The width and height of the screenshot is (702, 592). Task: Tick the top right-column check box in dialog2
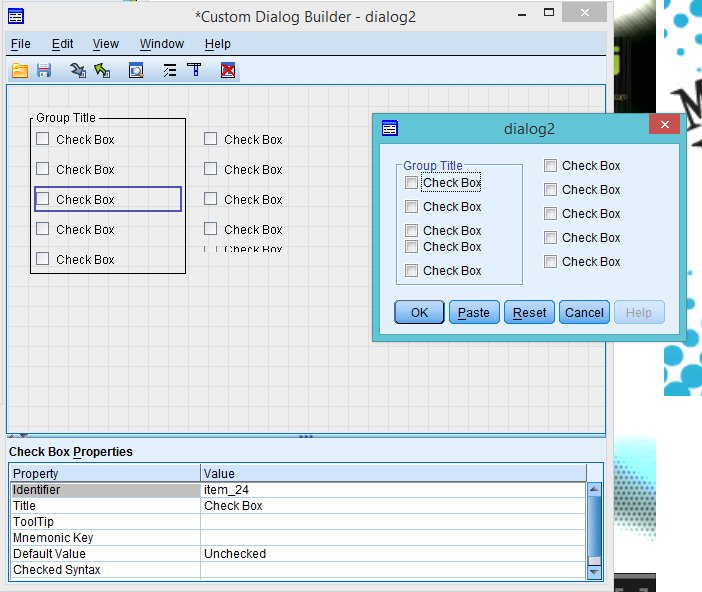tap(551, 166)
